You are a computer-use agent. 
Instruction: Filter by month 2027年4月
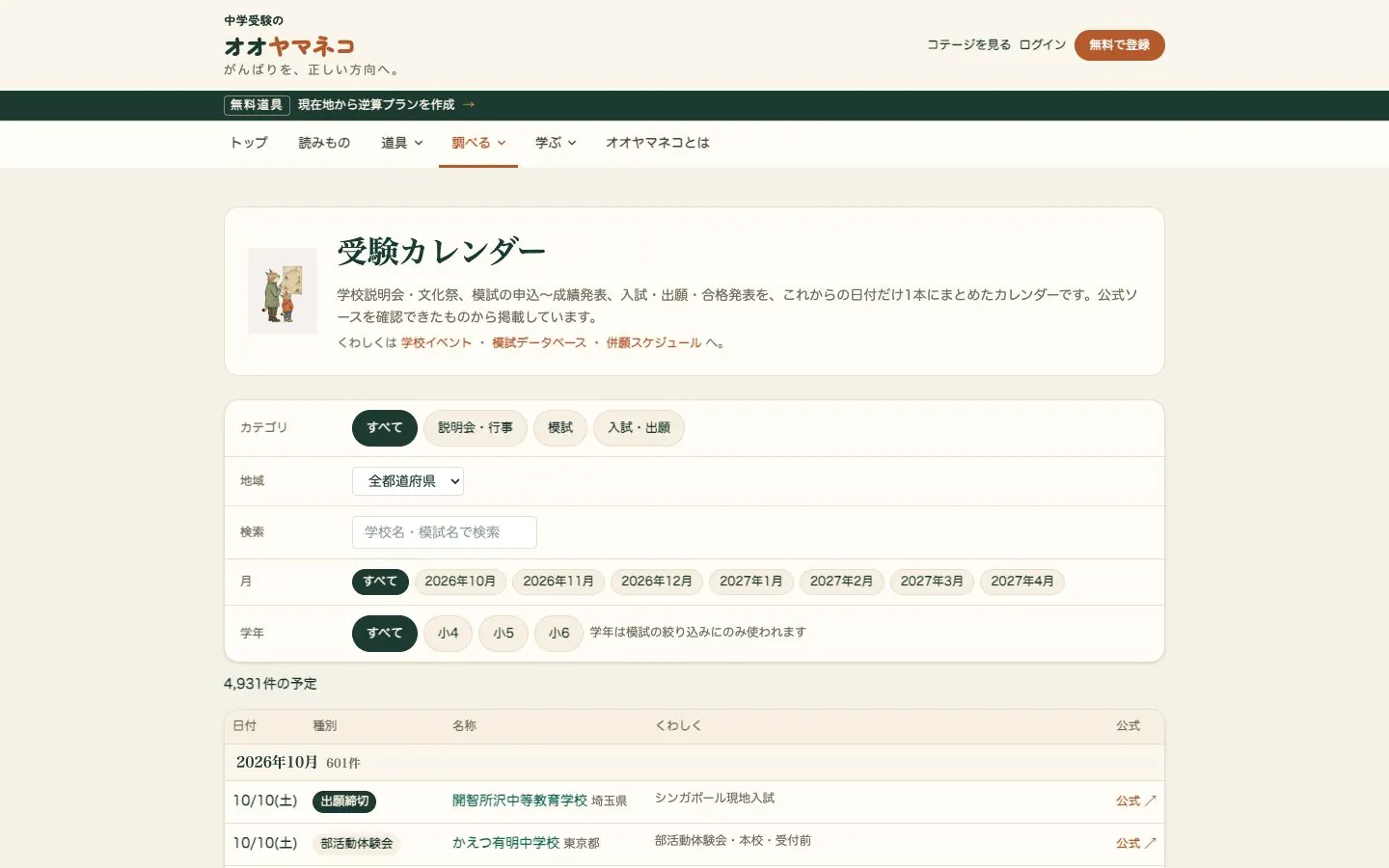tap(1022, 582)
